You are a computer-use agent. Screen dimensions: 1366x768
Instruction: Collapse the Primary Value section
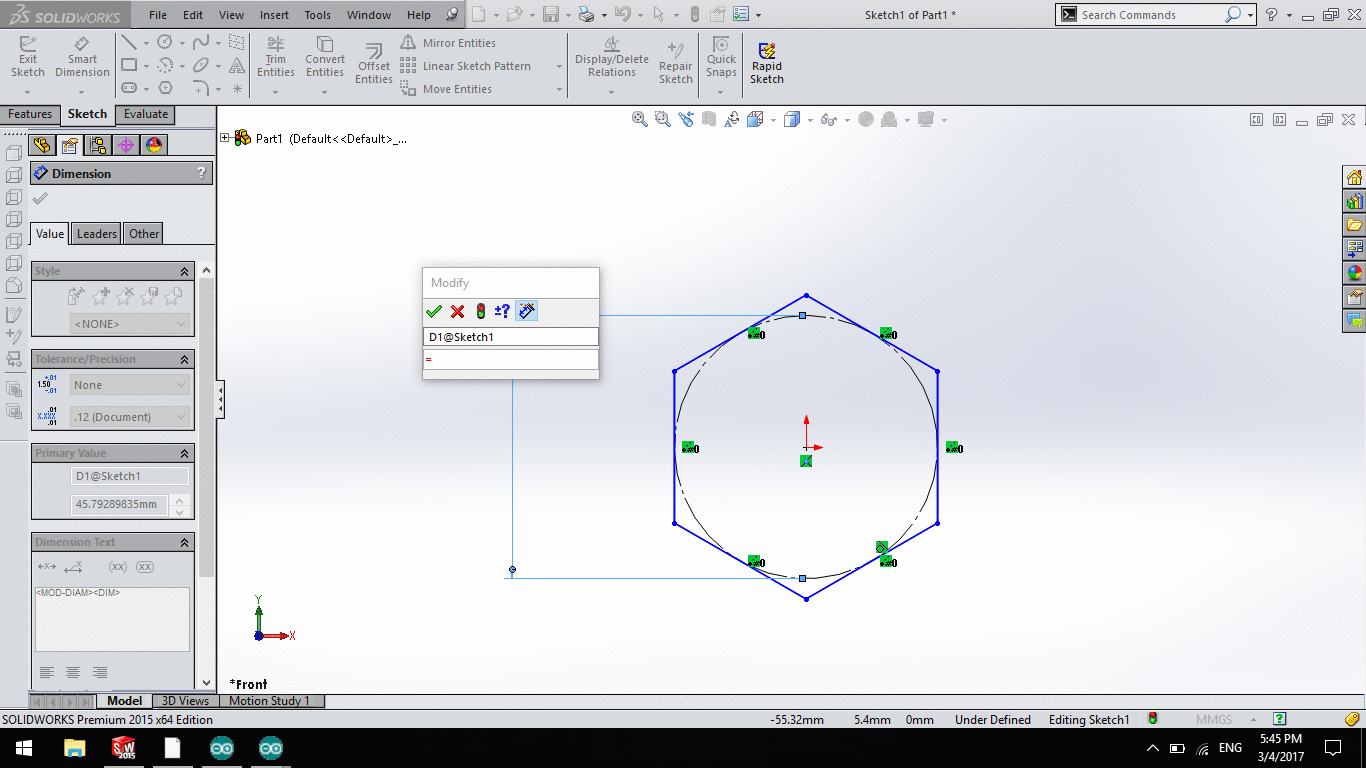[x=184, y=453]
